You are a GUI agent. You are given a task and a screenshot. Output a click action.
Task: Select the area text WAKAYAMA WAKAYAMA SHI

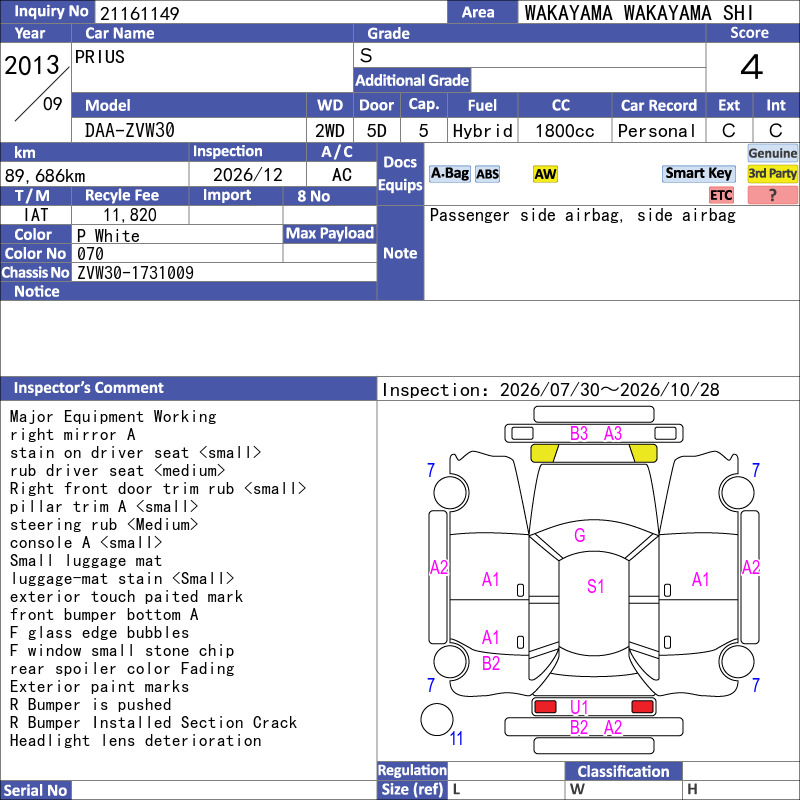pyautogui.click(x=639, y=13)
